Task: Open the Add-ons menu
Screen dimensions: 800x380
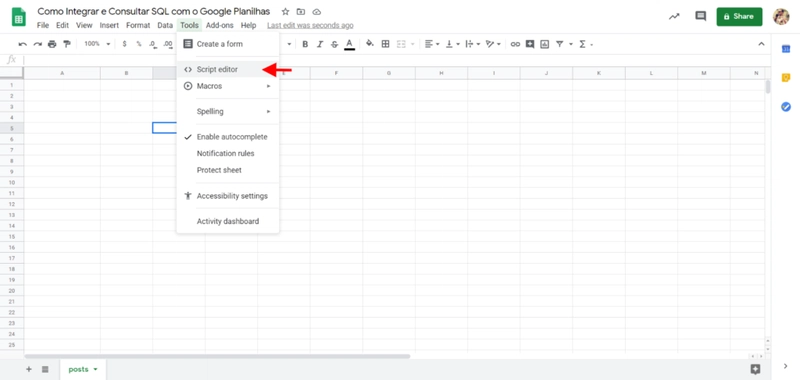Action: tap(220, 25)
